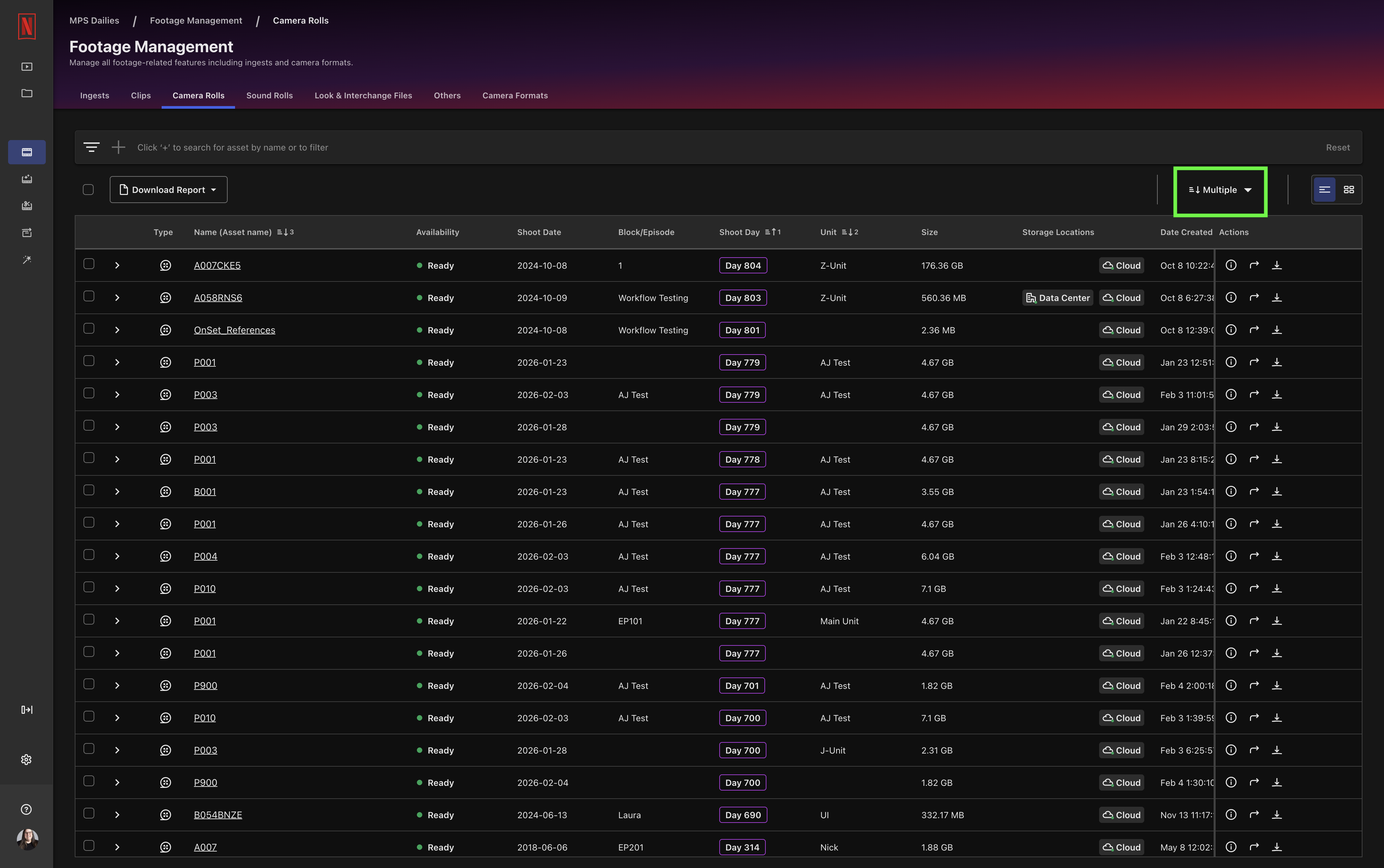Open the Camera Formats tab

[514, 95]
